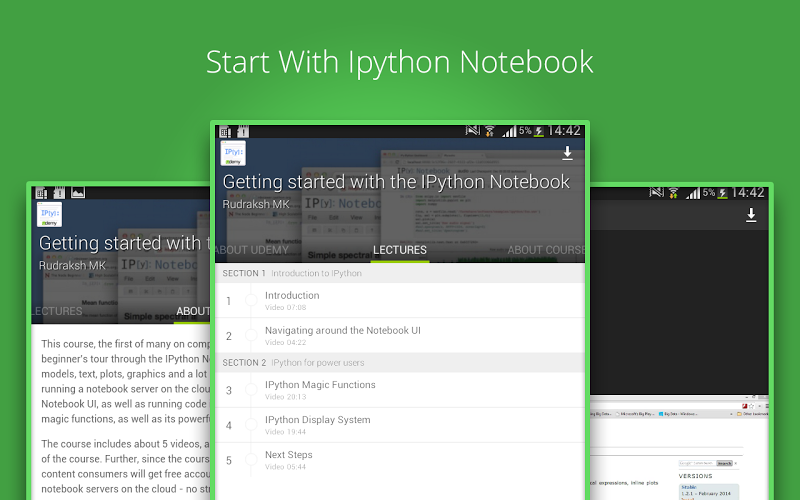800x500 pixels.
Task: Tap progress circle beside Navigating around lecture
Action: click(x=251, y=336)
